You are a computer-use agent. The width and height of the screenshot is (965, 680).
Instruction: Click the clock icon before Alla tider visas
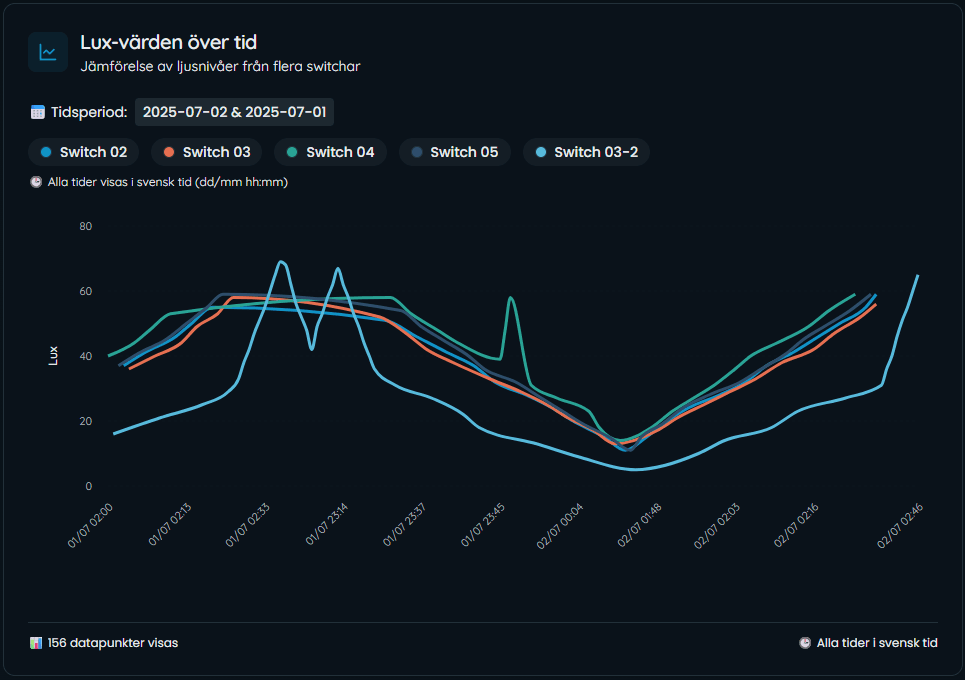pyautogui.click(x=37, y=182)
